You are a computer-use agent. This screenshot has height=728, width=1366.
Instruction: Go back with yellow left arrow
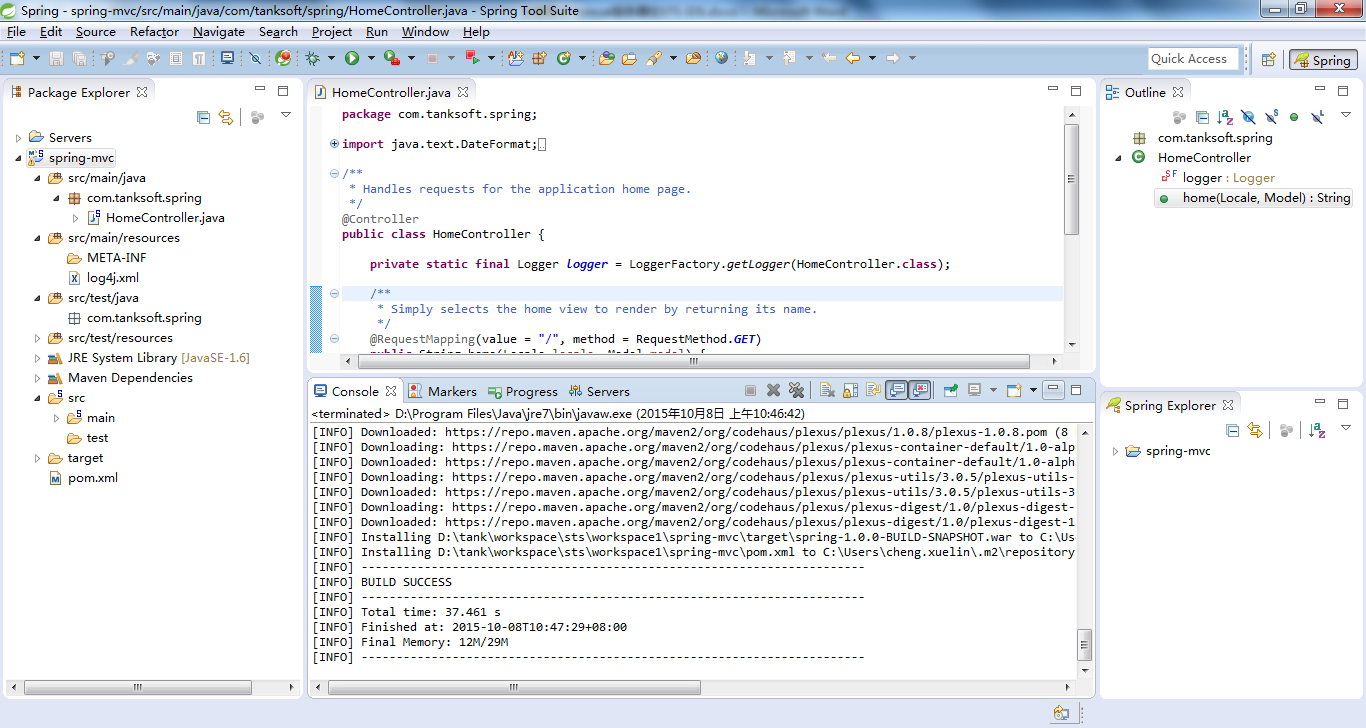tap(853, 58)
